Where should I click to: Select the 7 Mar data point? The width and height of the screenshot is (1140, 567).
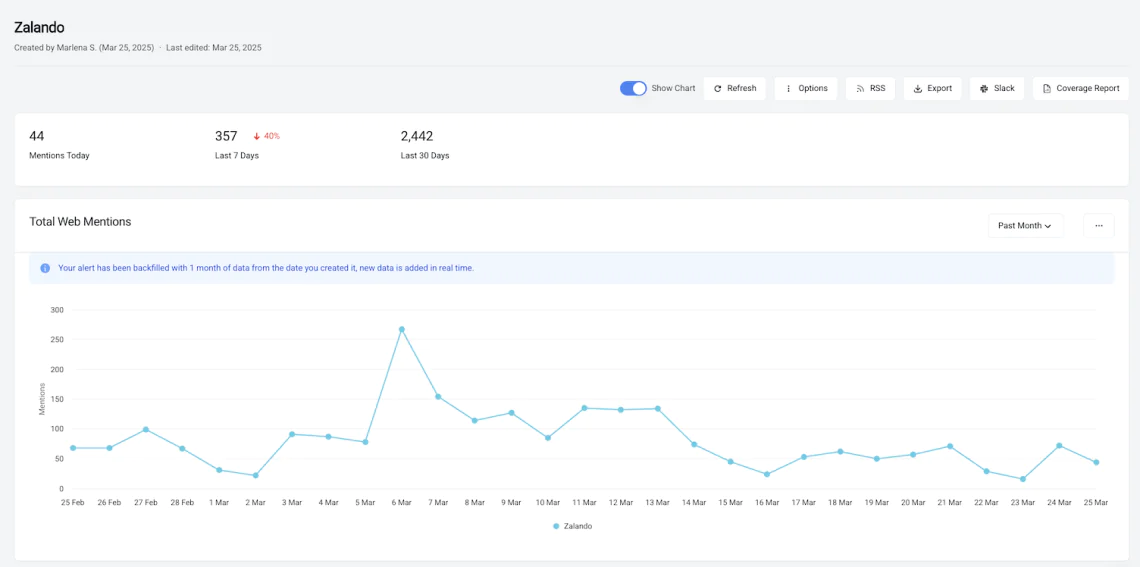pyautogui.click(x=438, y=397)
